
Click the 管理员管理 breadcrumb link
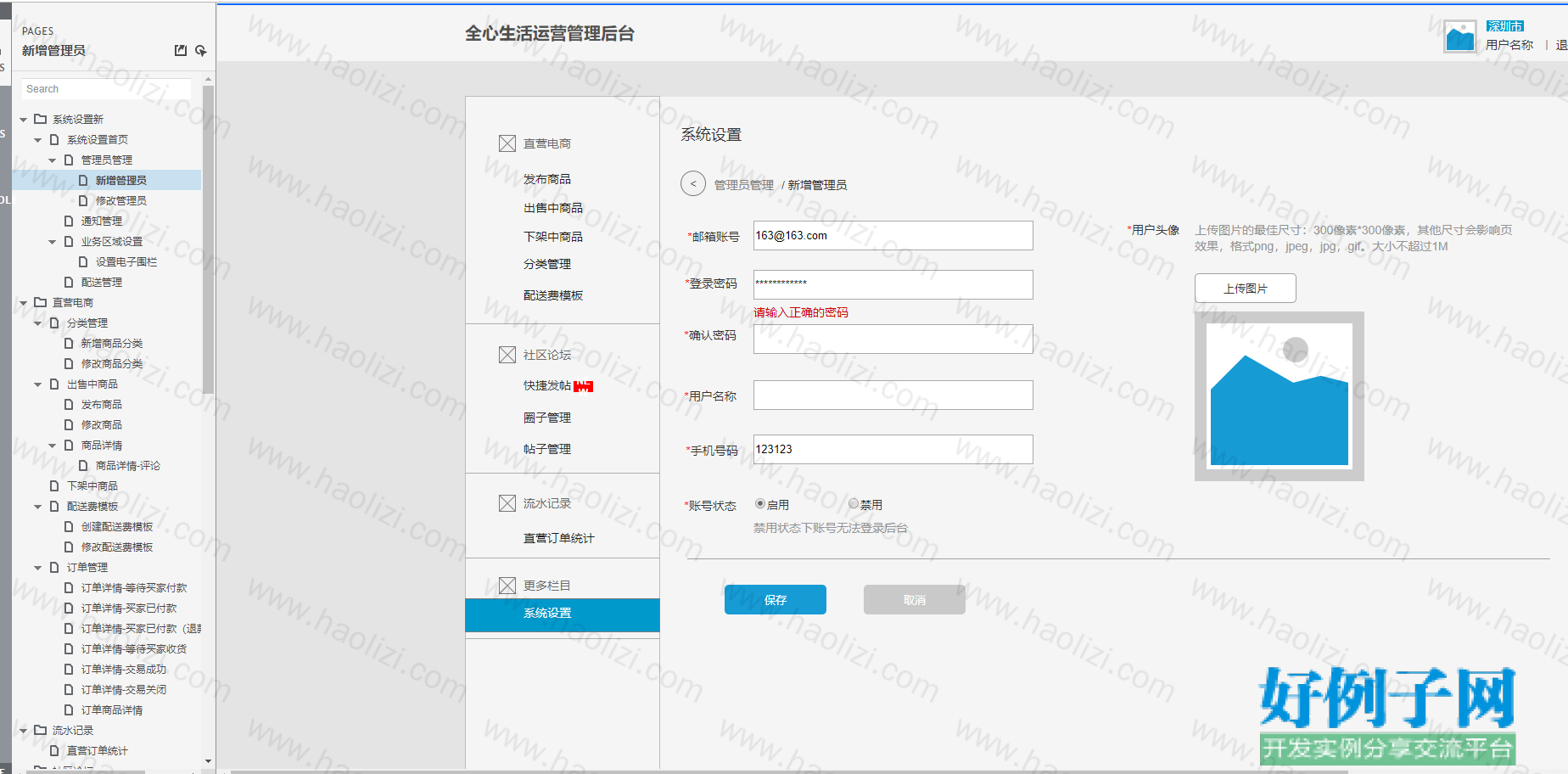tap(744, 185)
